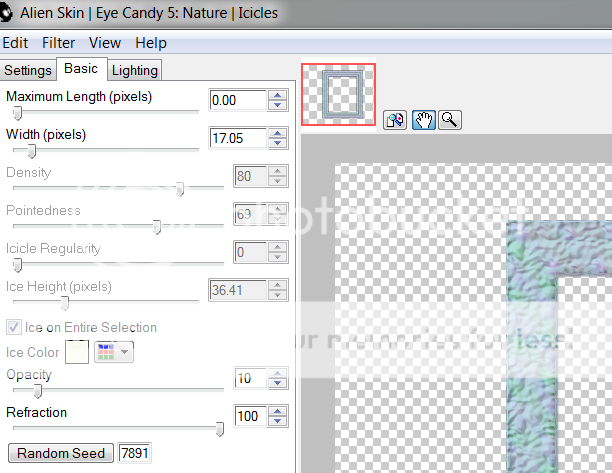Click the Ice Height slider handle
The height and width of the screenshot is (473, 612).
pyautogui.click(x=65, y=303)
